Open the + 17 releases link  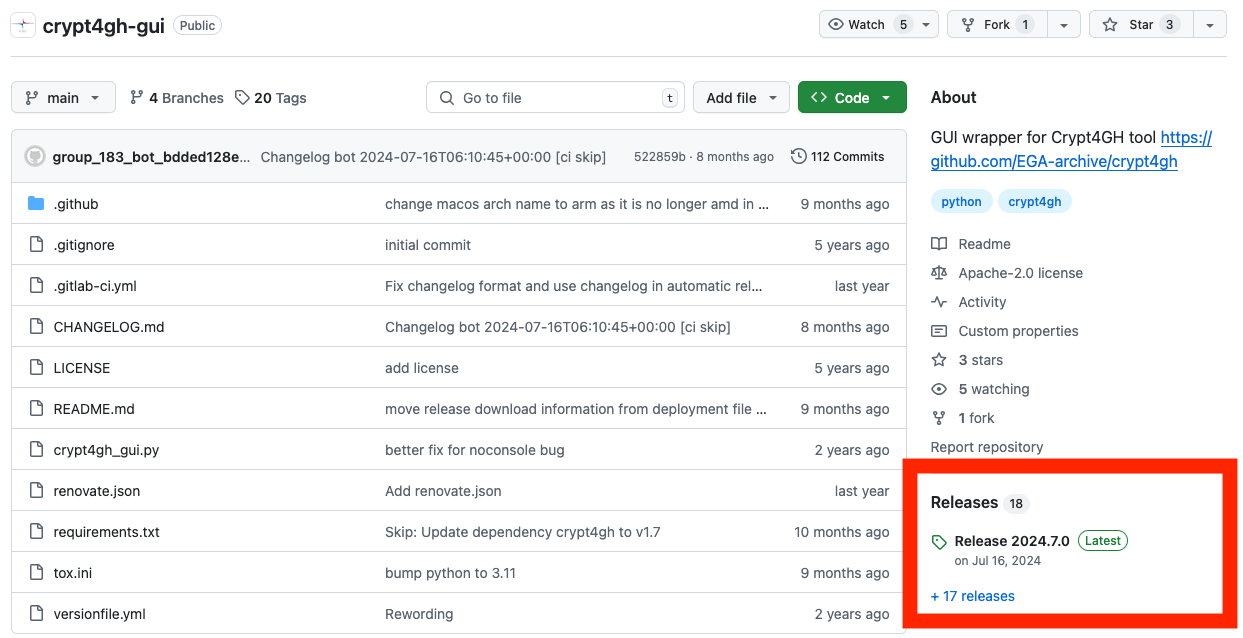coord(972,596)
